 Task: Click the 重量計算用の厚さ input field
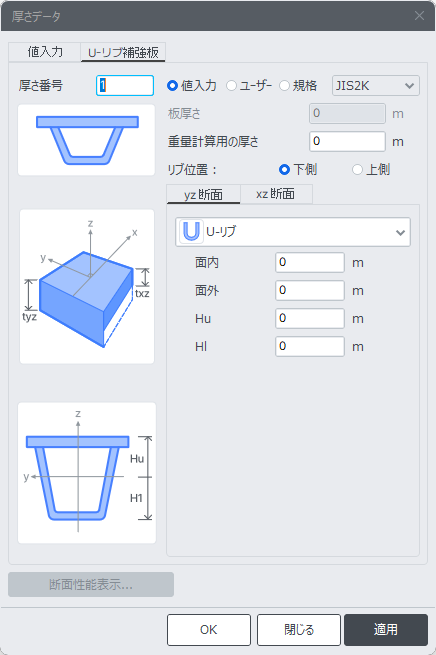pos(347,141)
